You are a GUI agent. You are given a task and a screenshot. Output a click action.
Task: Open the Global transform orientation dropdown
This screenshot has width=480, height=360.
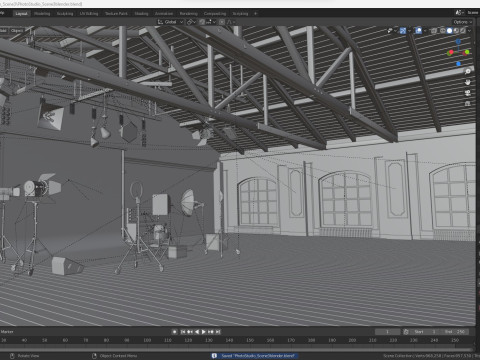pyautogui.click(x=170, y=22)
